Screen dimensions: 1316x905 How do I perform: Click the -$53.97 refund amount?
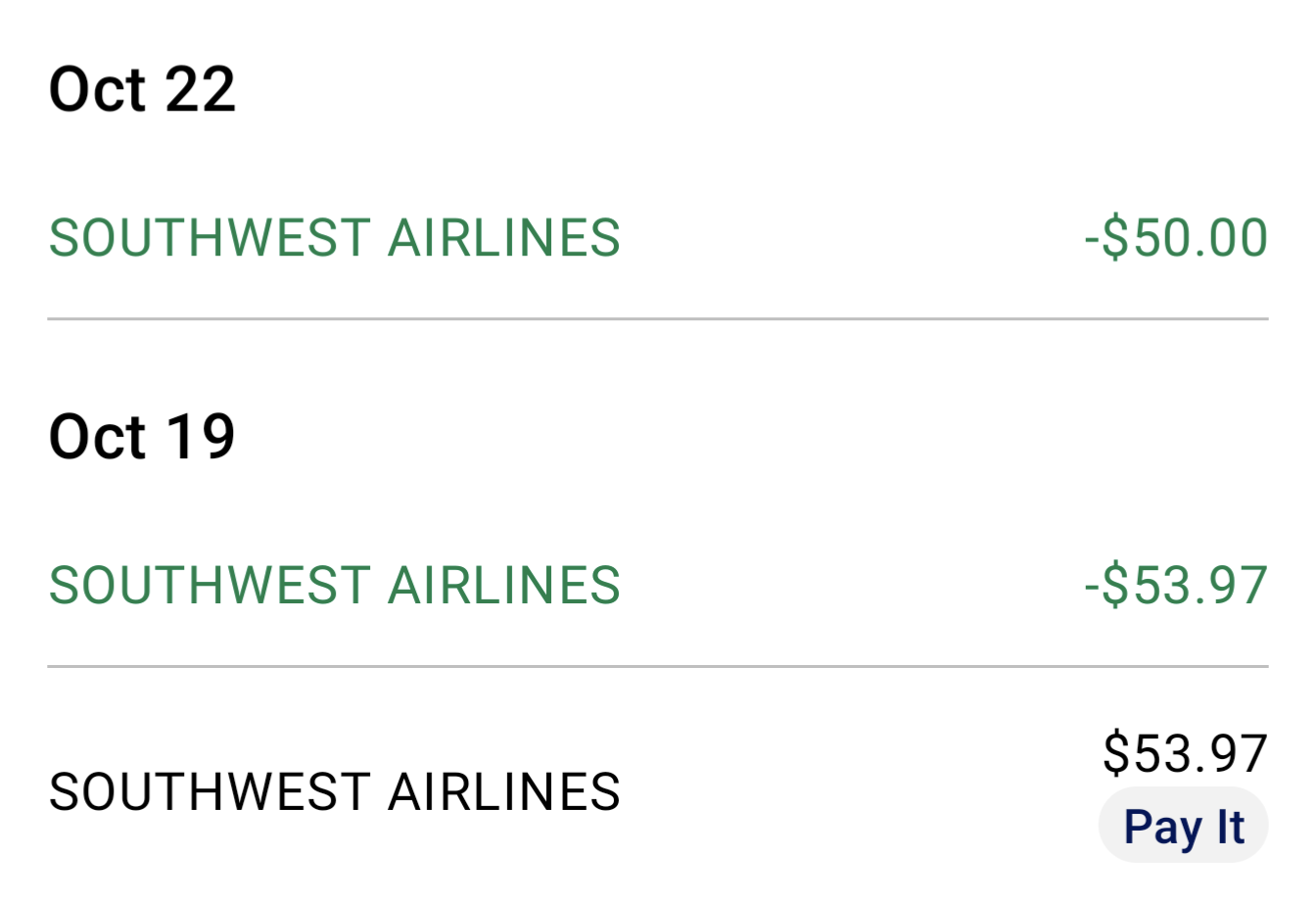pos(1176,585)
